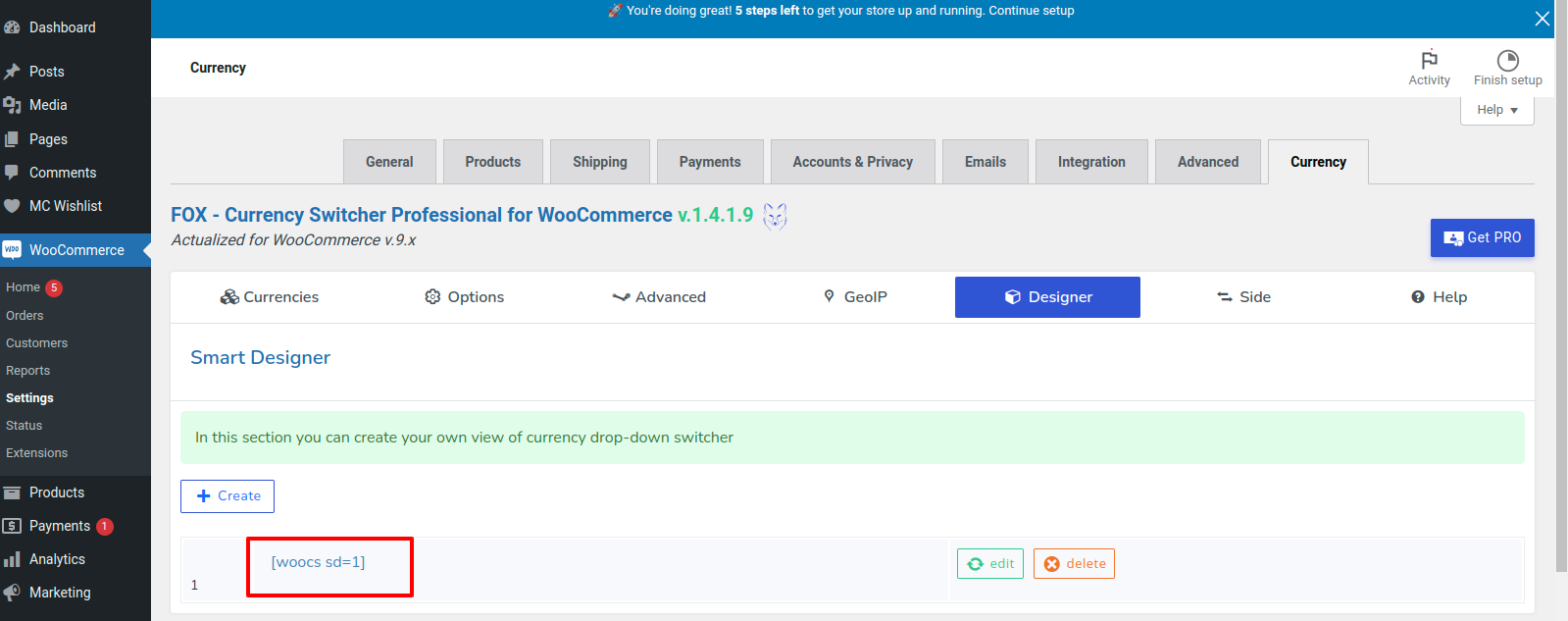Click the Products archive icon in sidebar
The width and height of the screenshot is (1568, 621).
[12, 492]
